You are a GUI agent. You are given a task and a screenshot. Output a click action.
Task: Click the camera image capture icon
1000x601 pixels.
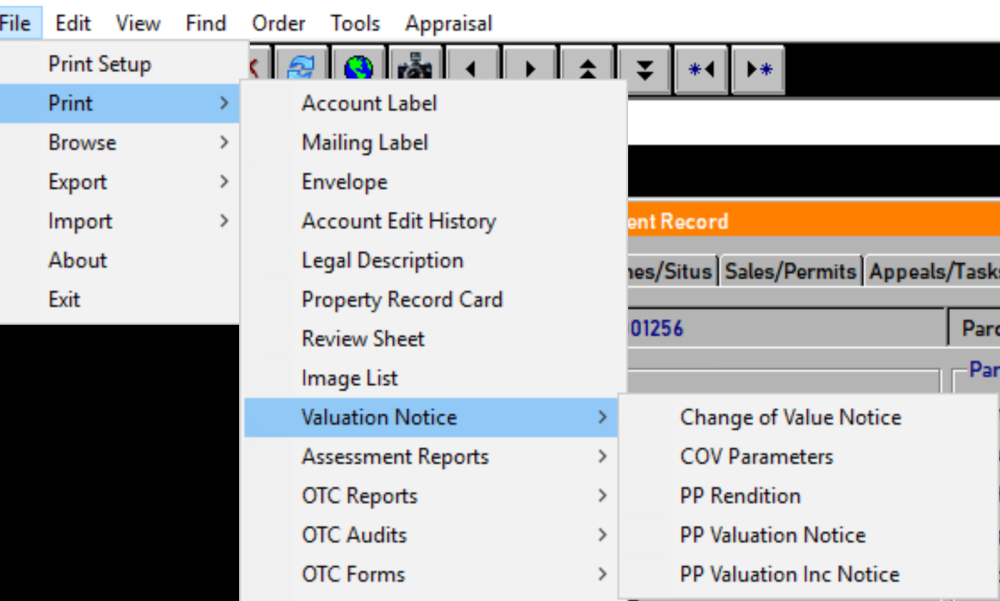pyautogui.click(x=415, y=68)
